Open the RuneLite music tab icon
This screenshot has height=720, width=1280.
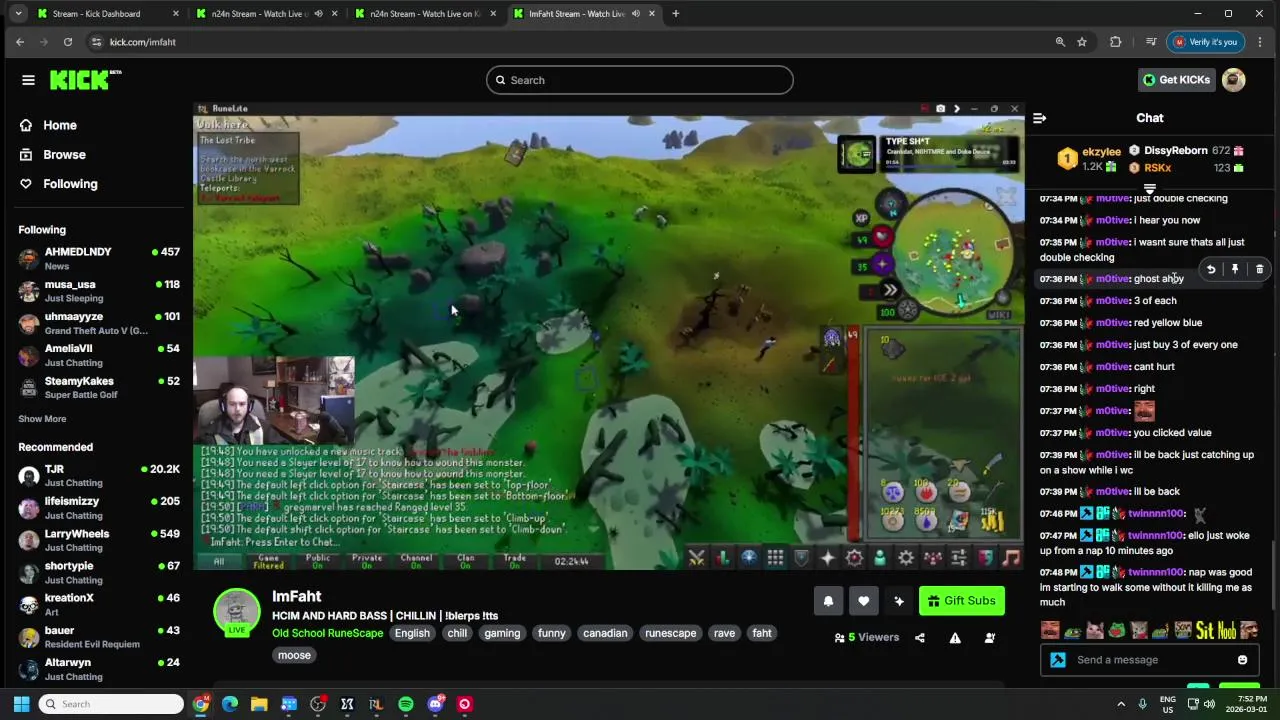point(1011,558)
